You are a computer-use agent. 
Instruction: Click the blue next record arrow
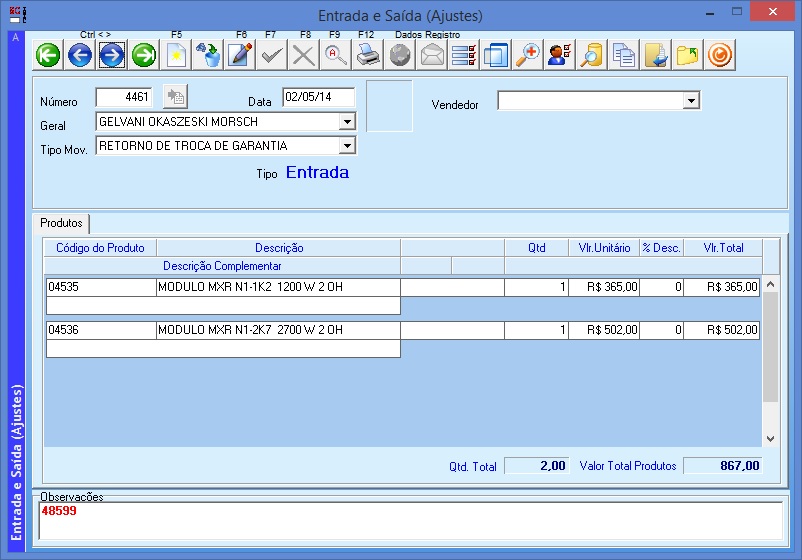(x=112, y=55)
